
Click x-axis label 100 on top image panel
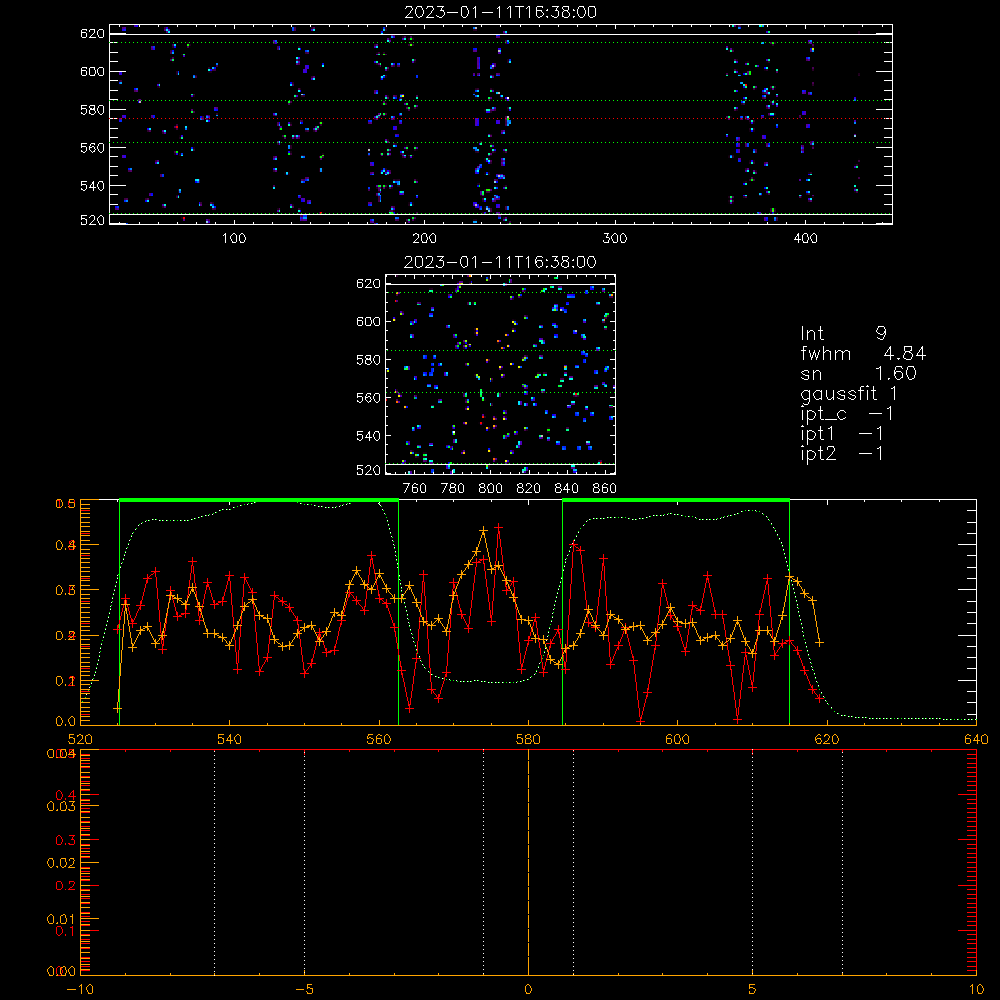(233, 239)
